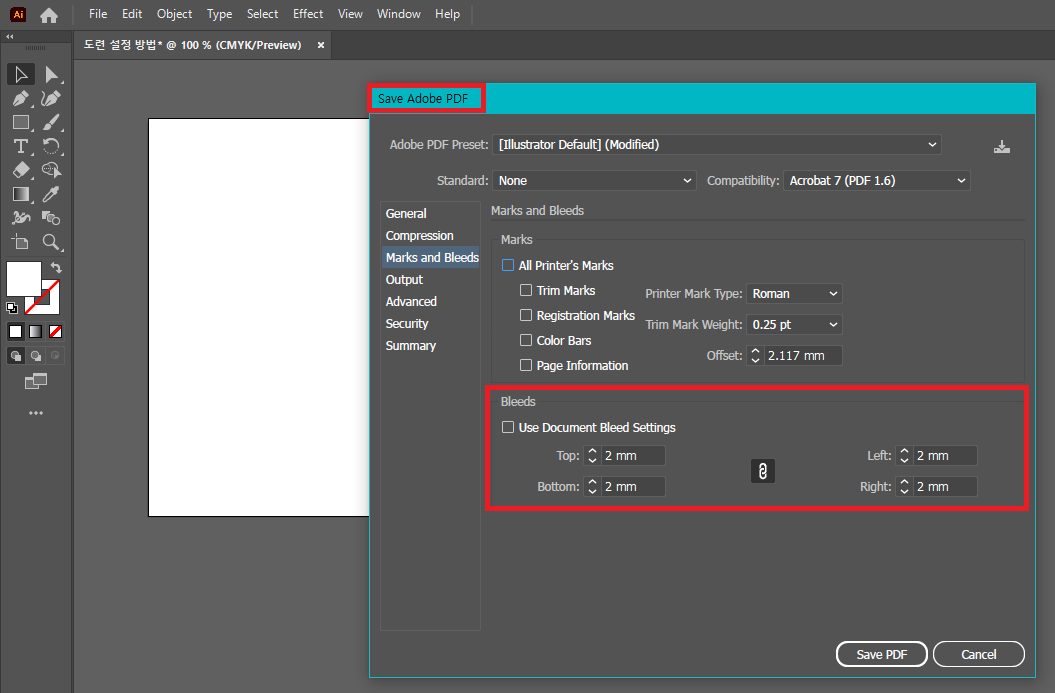Screen dimensions: 1055x693
Task: Open the Edit menu
Action: [132, 14]
